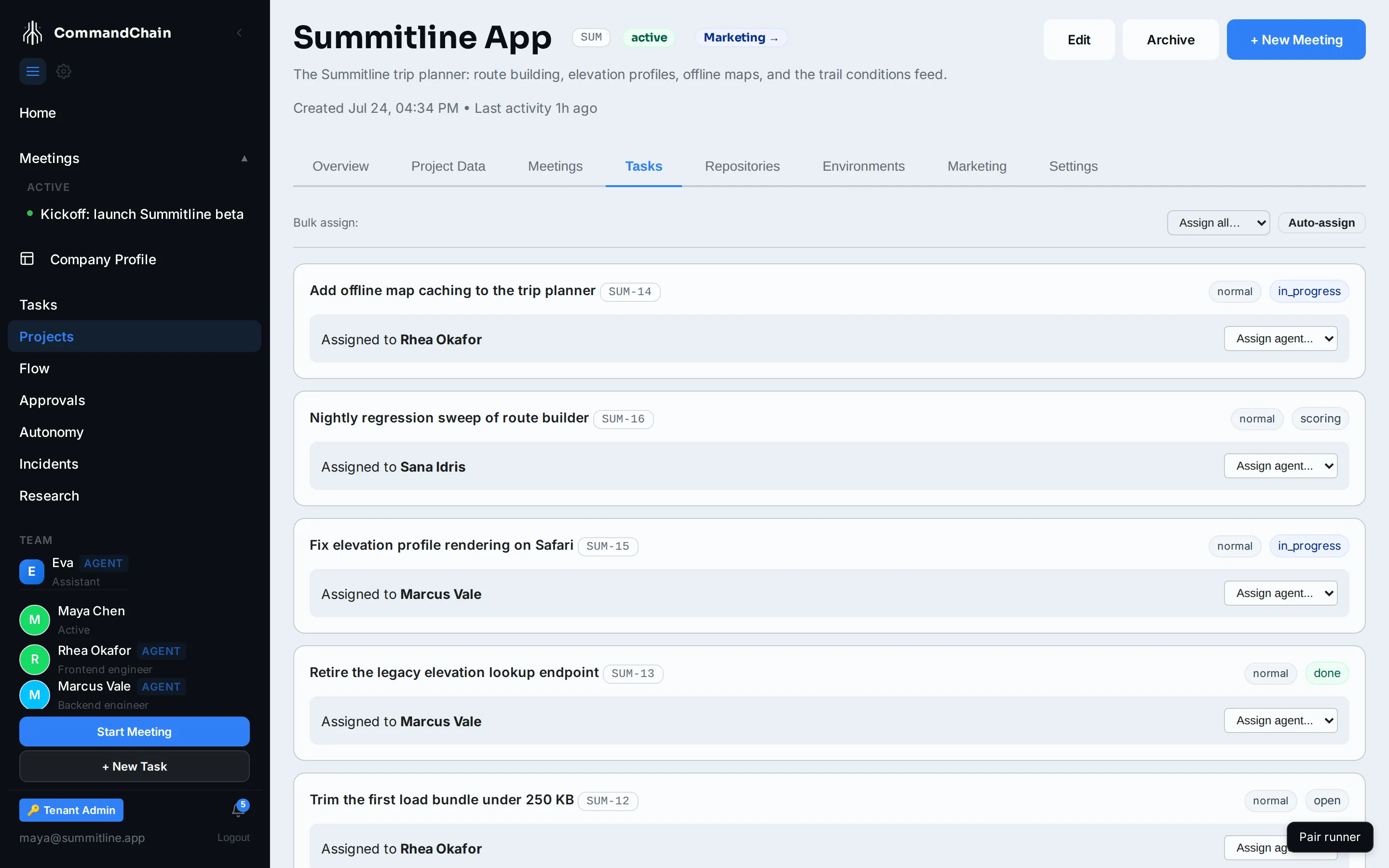
Task: Open task Fix elevation profile rendering on Safari
Action: click(x=441, y=545)
